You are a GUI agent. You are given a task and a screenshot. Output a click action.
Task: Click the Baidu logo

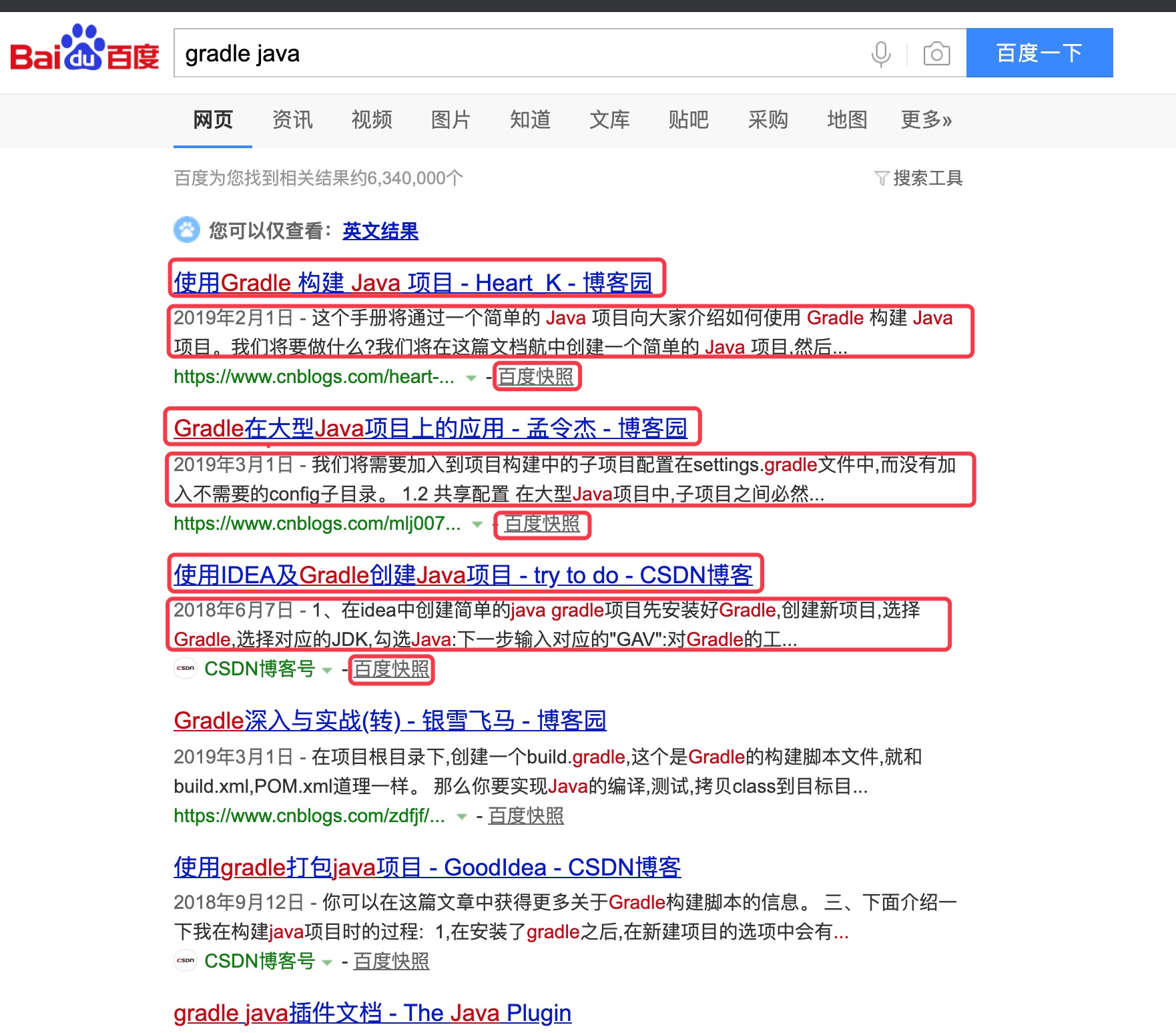pyautogui.click(x=85, y=48)
